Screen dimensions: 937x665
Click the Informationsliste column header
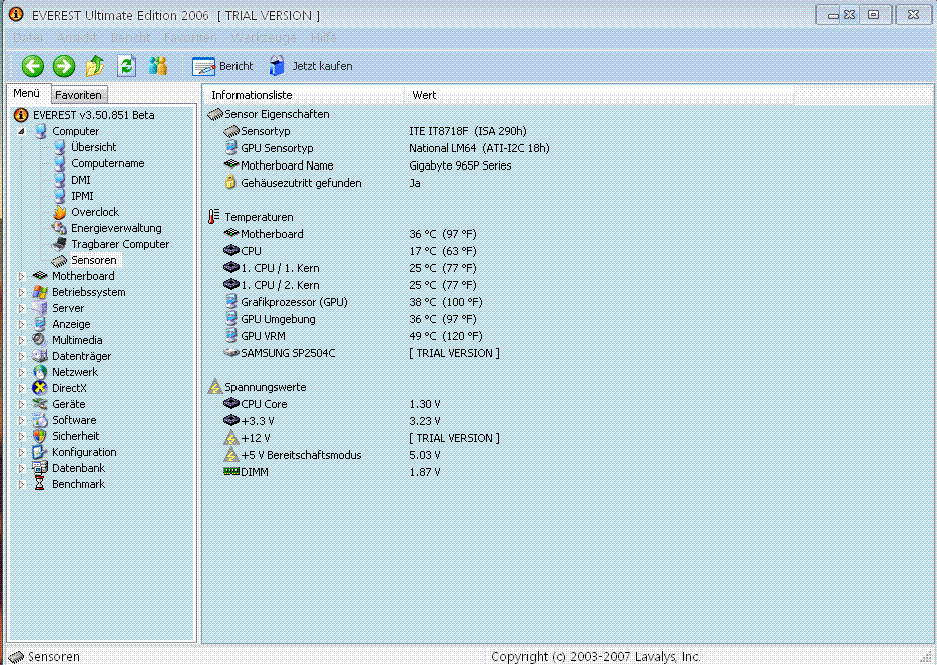(x=304, y=95)
